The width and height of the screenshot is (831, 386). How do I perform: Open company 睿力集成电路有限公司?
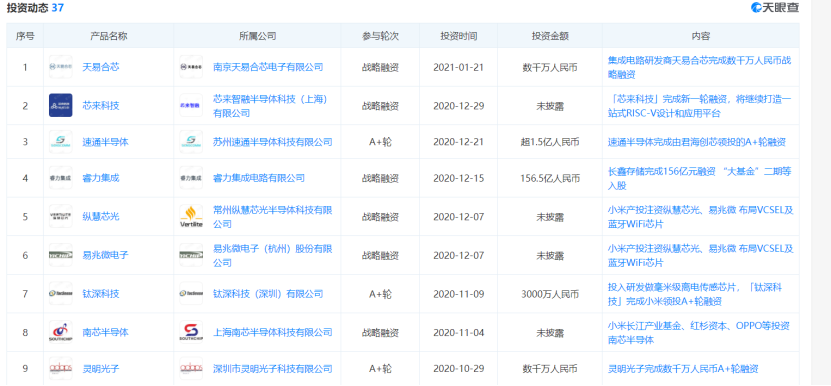tap(259, 178)
